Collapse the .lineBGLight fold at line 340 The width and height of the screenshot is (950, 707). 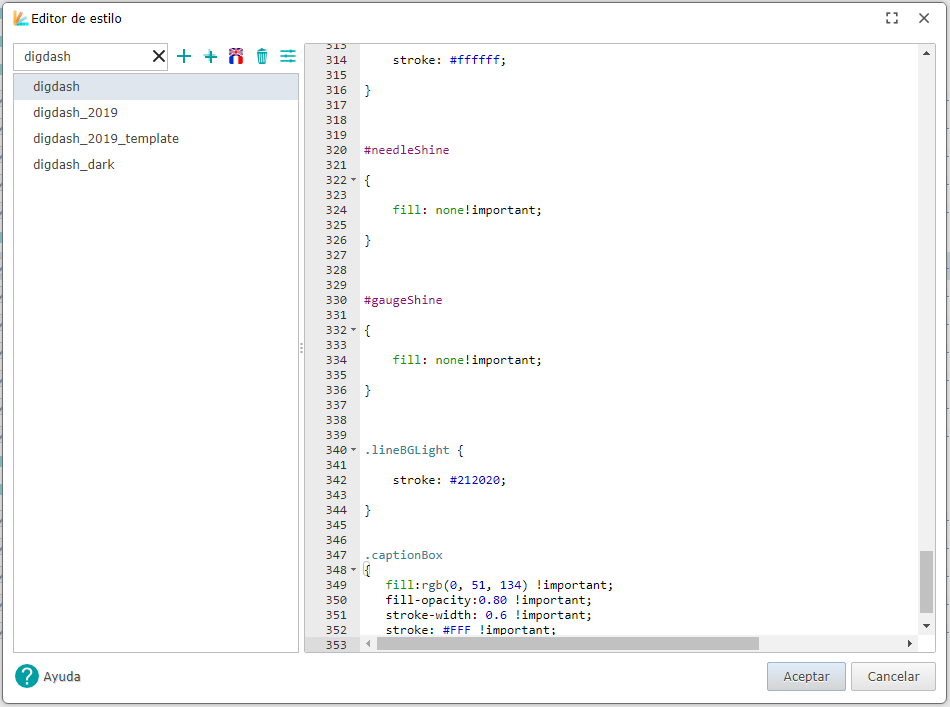click(x=353, y=450)
